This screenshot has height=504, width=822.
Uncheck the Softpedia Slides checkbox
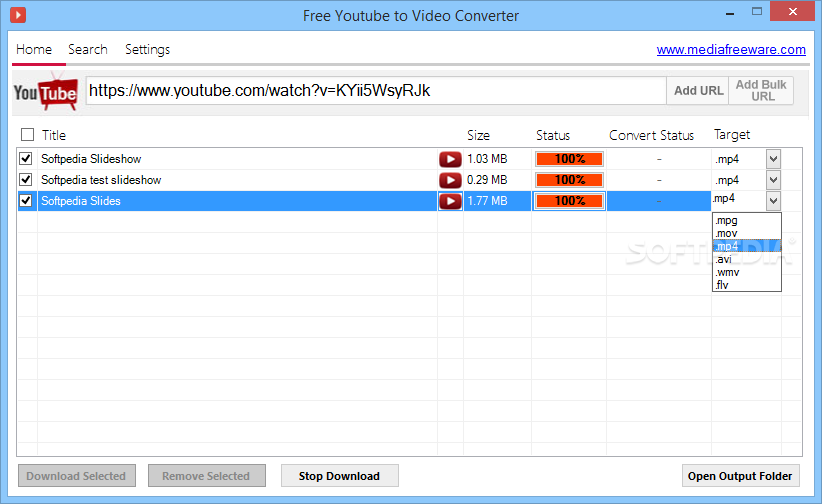click(26, 200)
